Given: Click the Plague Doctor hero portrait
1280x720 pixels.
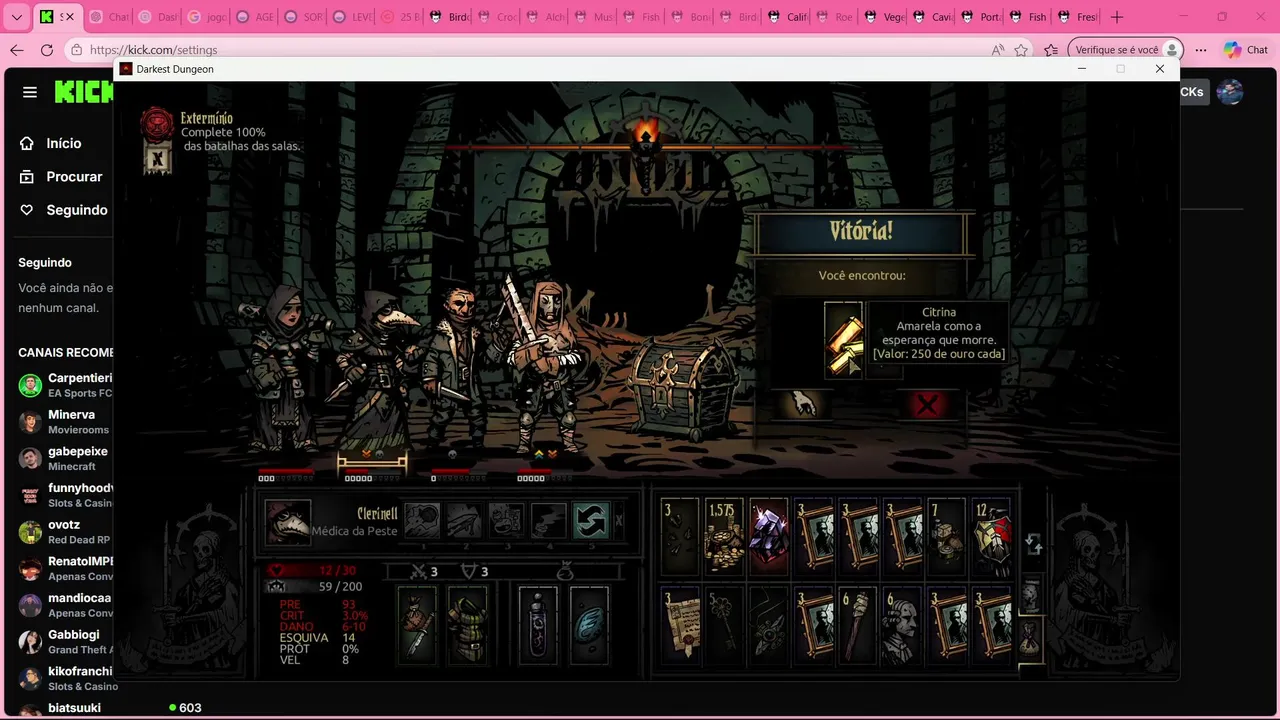Looking at the screenshot, I should tap(288, 522).
